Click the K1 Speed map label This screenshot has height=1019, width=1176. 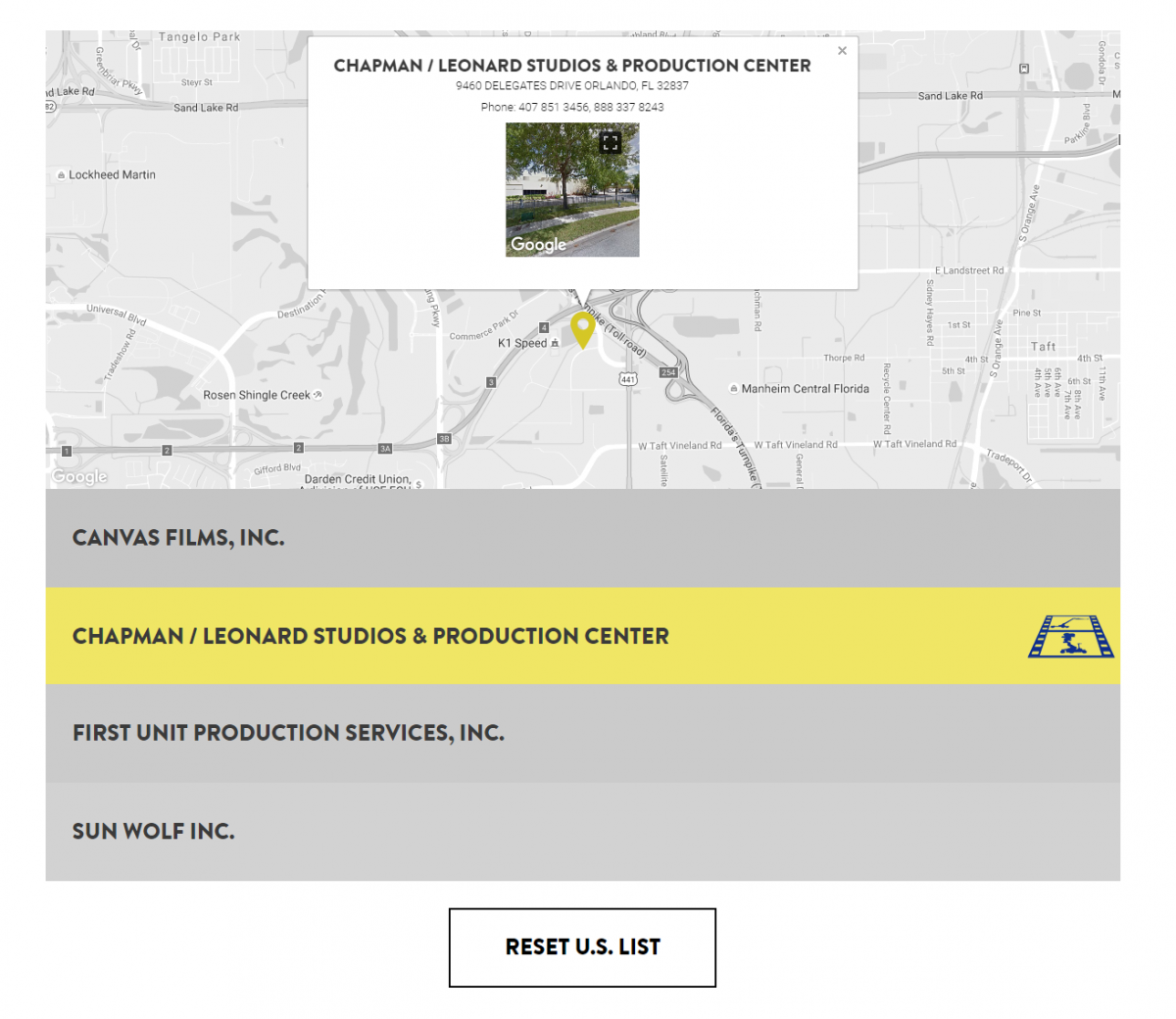(522, 343)
